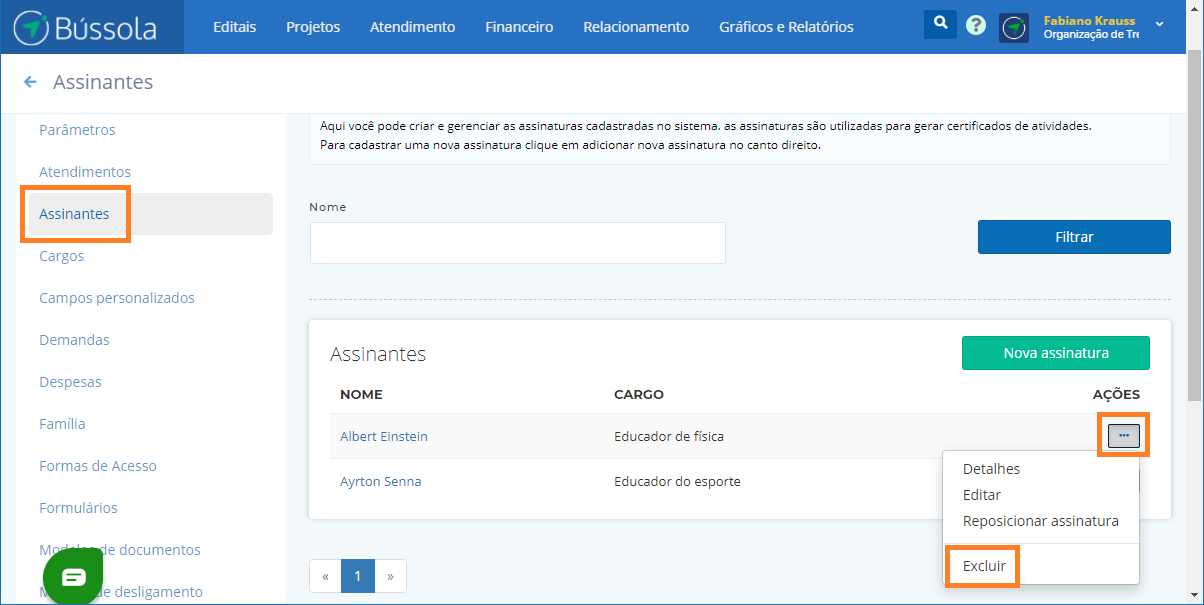Choose Reposicionar assinatura option
Viewport: 1204px width, 605px height.
1040,521
